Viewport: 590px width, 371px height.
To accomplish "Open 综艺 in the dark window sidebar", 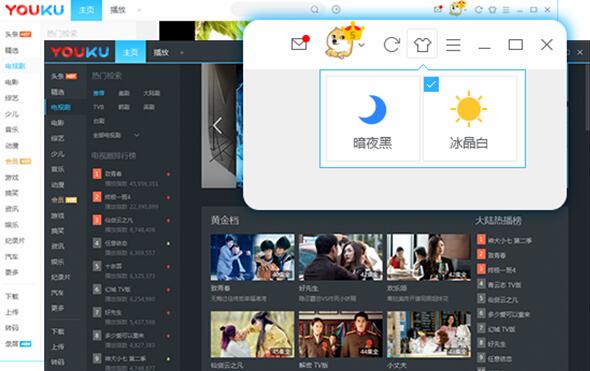I will (57, 138).
